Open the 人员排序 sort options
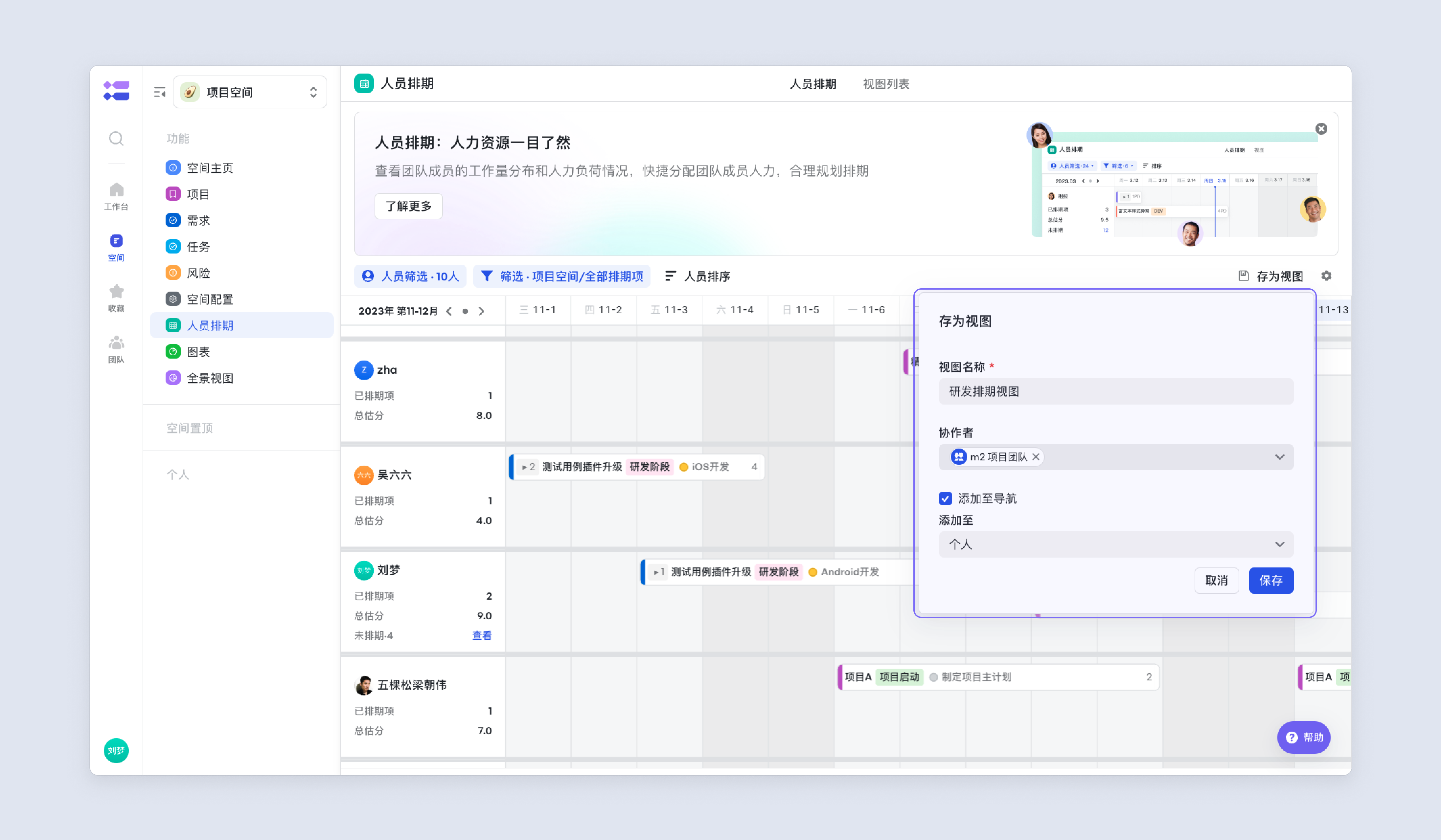Viewport: 1441px width, 840px height. coord(697,276)
